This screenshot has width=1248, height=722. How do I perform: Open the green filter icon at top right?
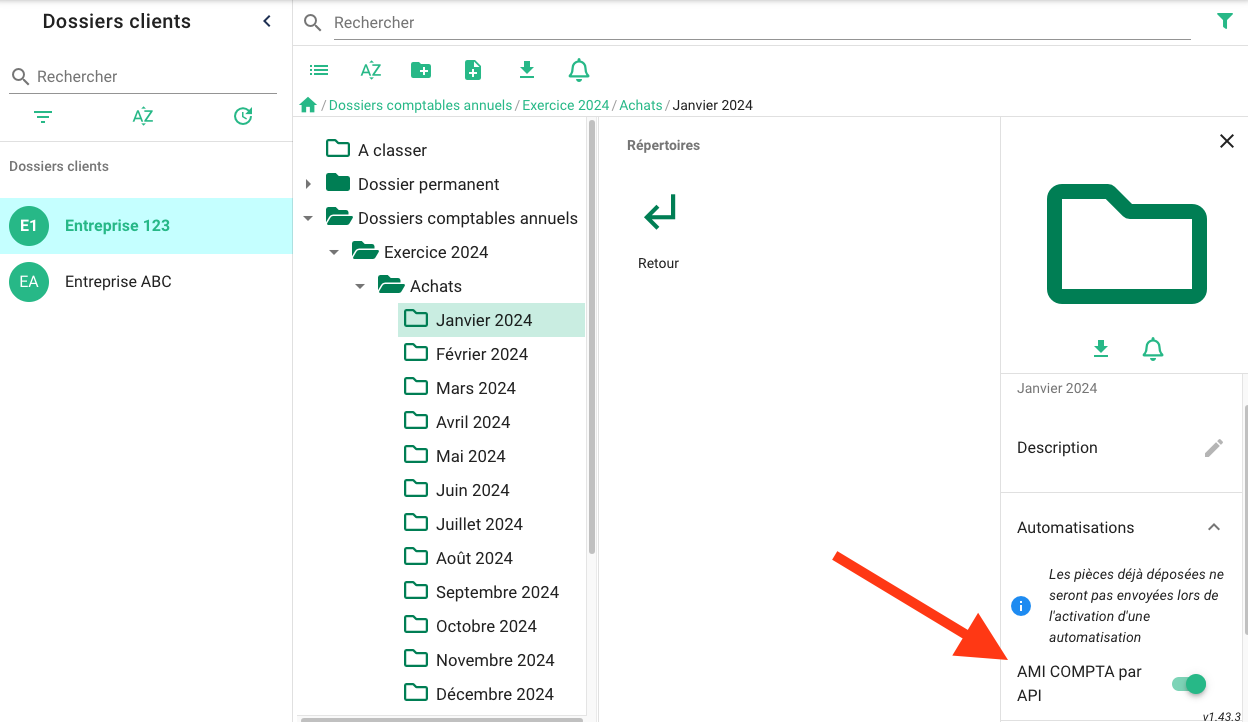[x=1224, y=21]
